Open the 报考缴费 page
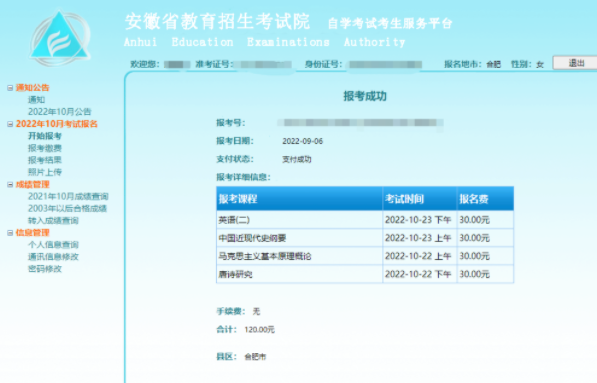This screenshot has width=597, height=383. point(45,148)
